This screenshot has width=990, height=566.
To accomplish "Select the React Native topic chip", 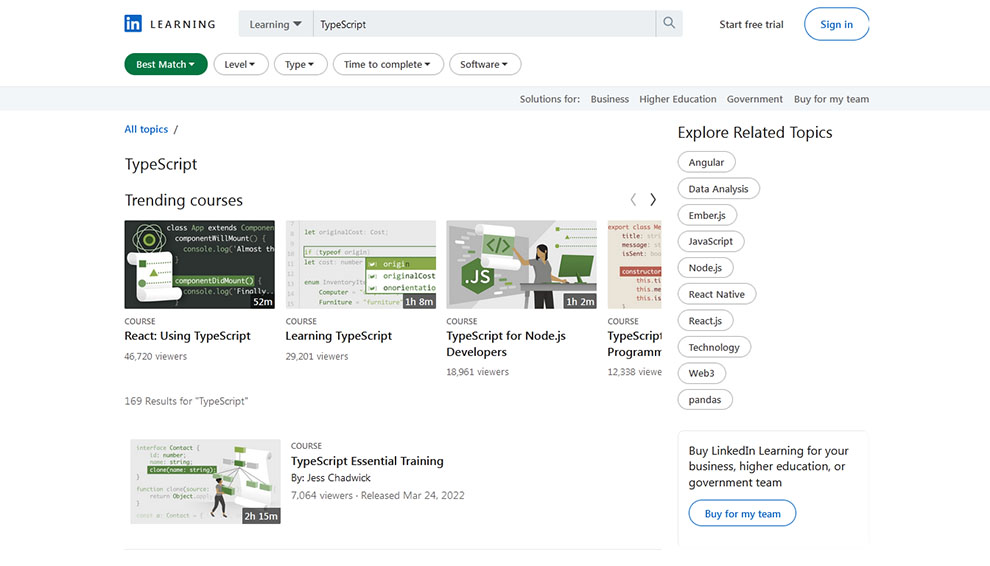I will coord(716,294).
